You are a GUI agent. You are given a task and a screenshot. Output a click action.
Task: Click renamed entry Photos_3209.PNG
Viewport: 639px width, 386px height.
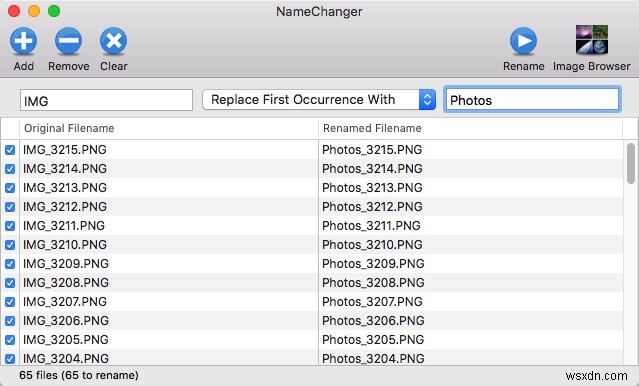[373, 264]
